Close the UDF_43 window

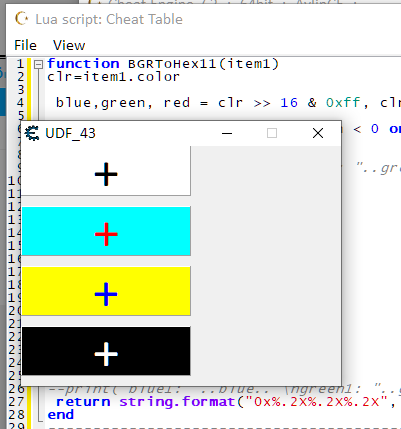tap(318, 133)
